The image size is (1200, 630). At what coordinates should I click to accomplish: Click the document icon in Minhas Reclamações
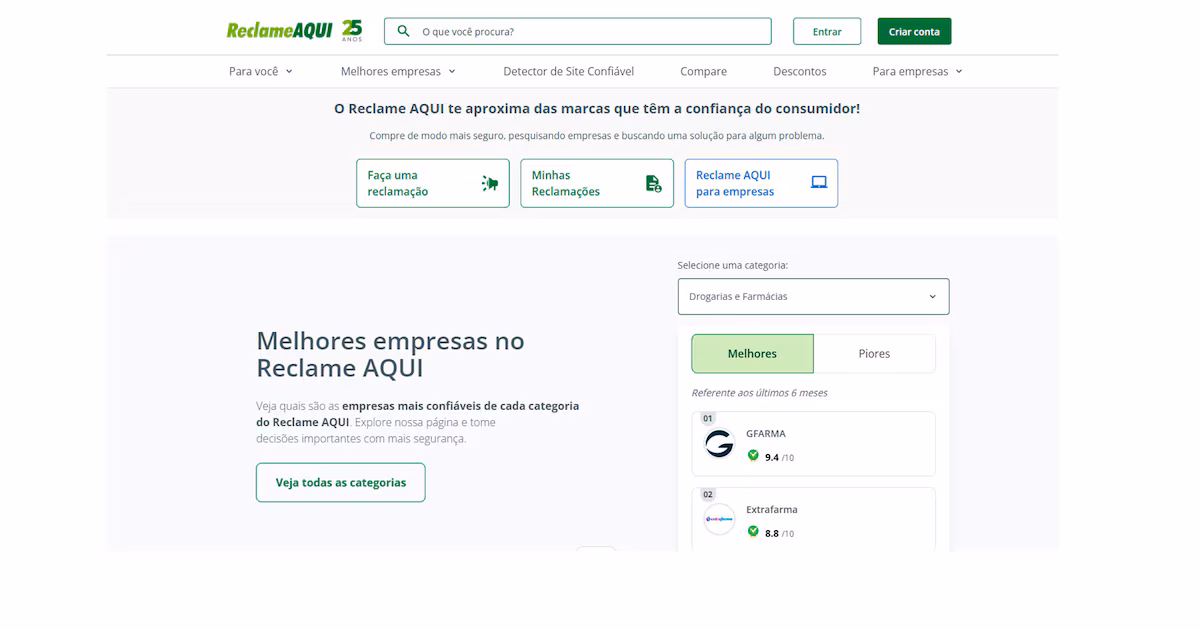653,183
